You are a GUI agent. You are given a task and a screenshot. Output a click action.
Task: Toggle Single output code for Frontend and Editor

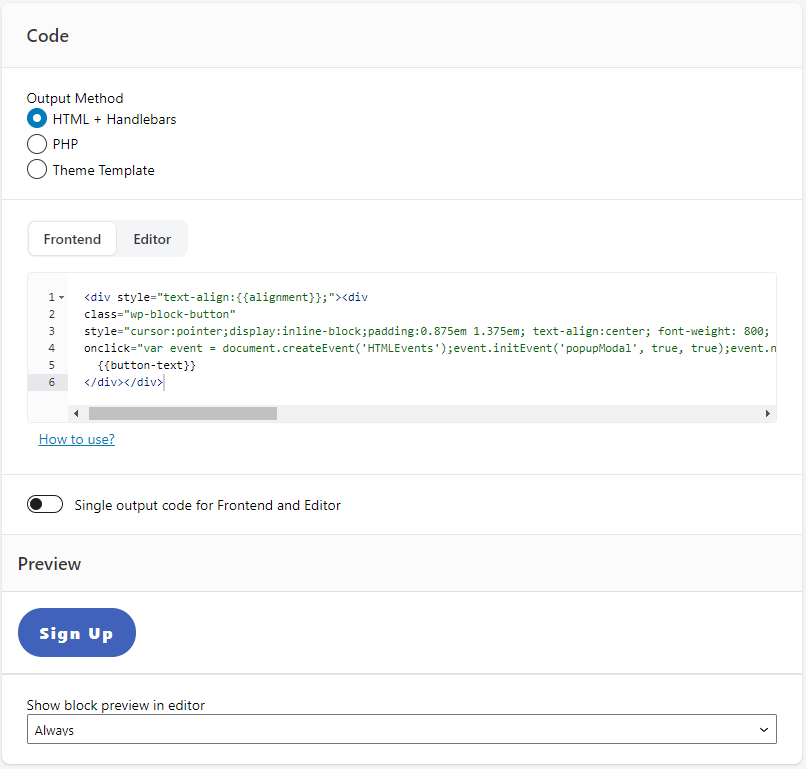45,504
